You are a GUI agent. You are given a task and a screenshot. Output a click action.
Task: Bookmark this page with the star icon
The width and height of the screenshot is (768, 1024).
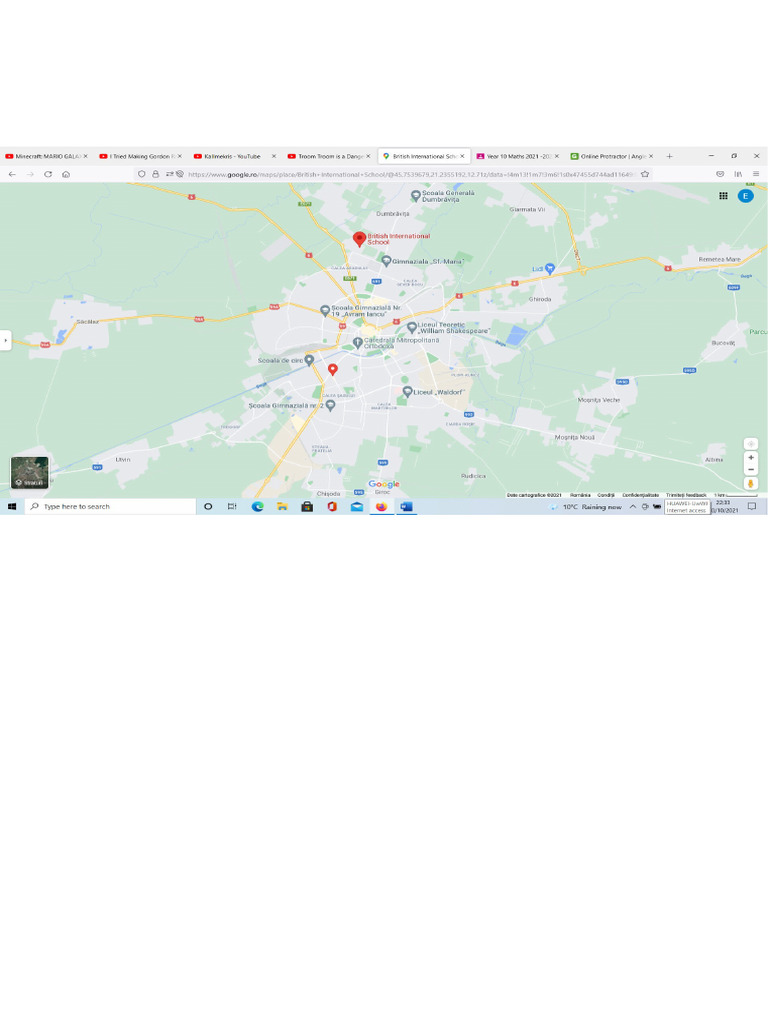pos(645,174)
